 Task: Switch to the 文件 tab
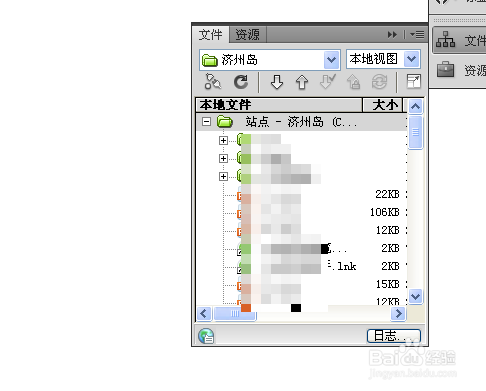click(x=211, y=35)
